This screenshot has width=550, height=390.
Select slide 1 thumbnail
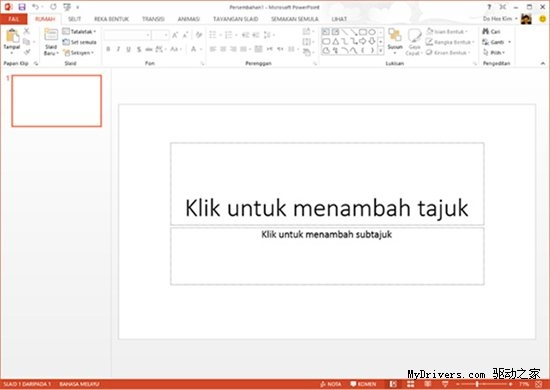click(56, 101)
